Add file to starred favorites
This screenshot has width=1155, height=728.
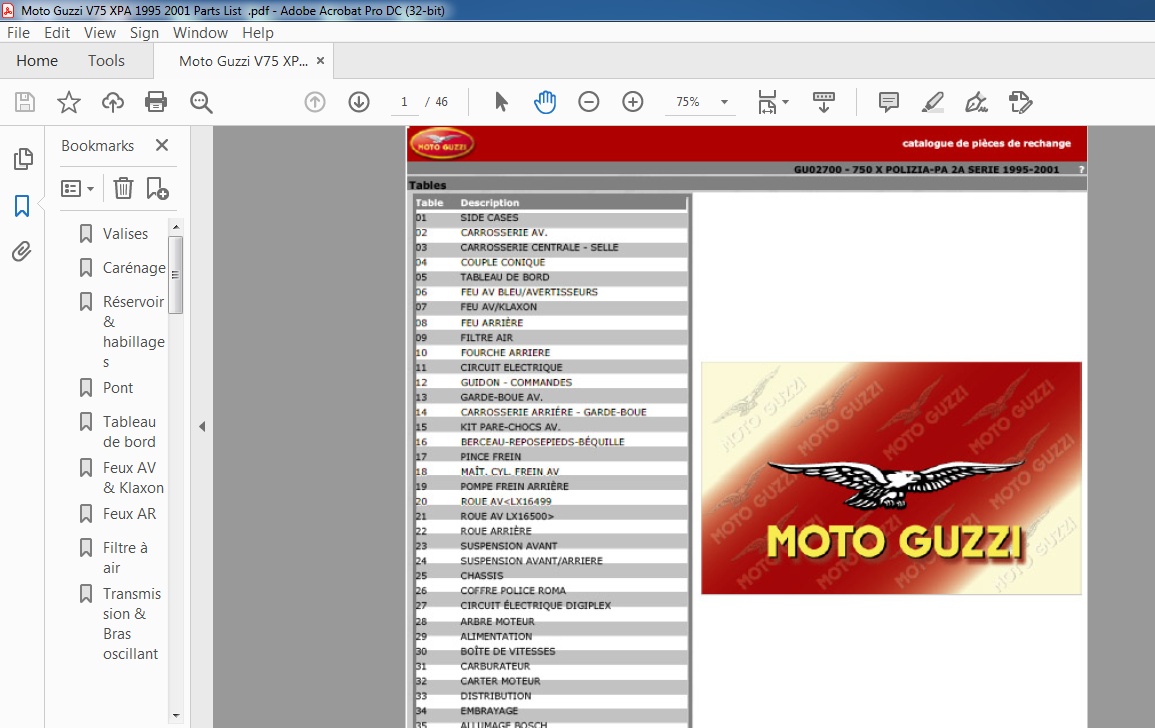coord(69,102)
